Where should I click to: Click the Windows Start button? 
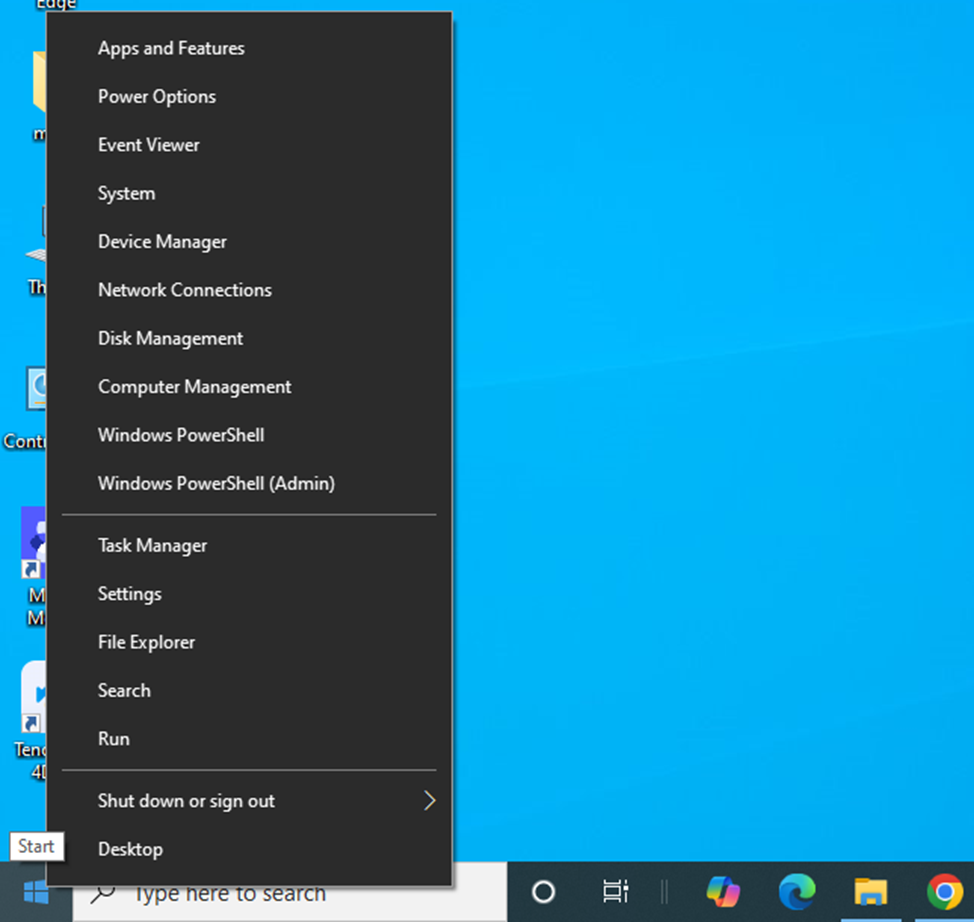(36, 891)
